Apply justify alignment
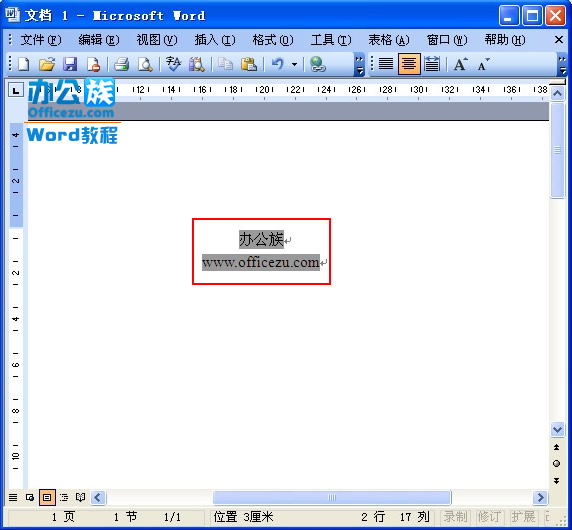Viewport: 572px width, 530px height. point(386,64)
